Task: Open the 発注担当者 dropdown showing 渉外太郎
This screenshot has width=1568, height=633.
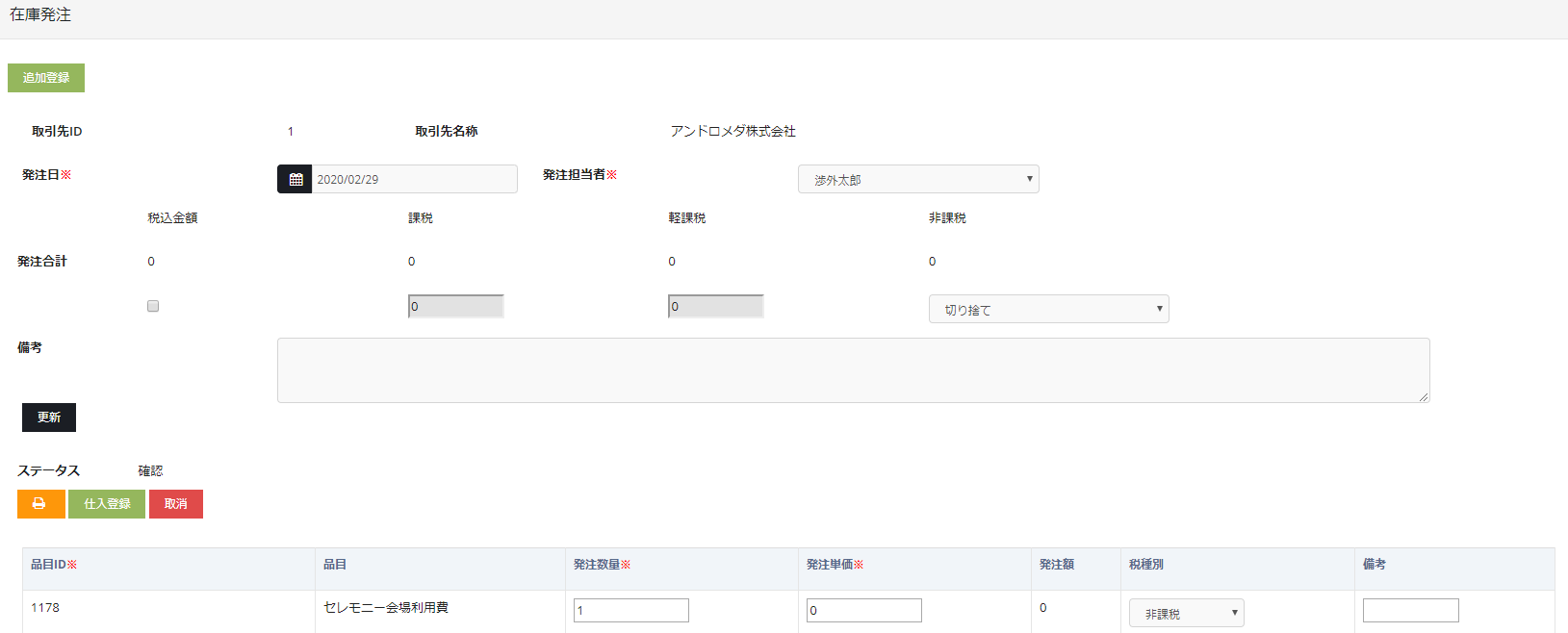Action: 917,179
